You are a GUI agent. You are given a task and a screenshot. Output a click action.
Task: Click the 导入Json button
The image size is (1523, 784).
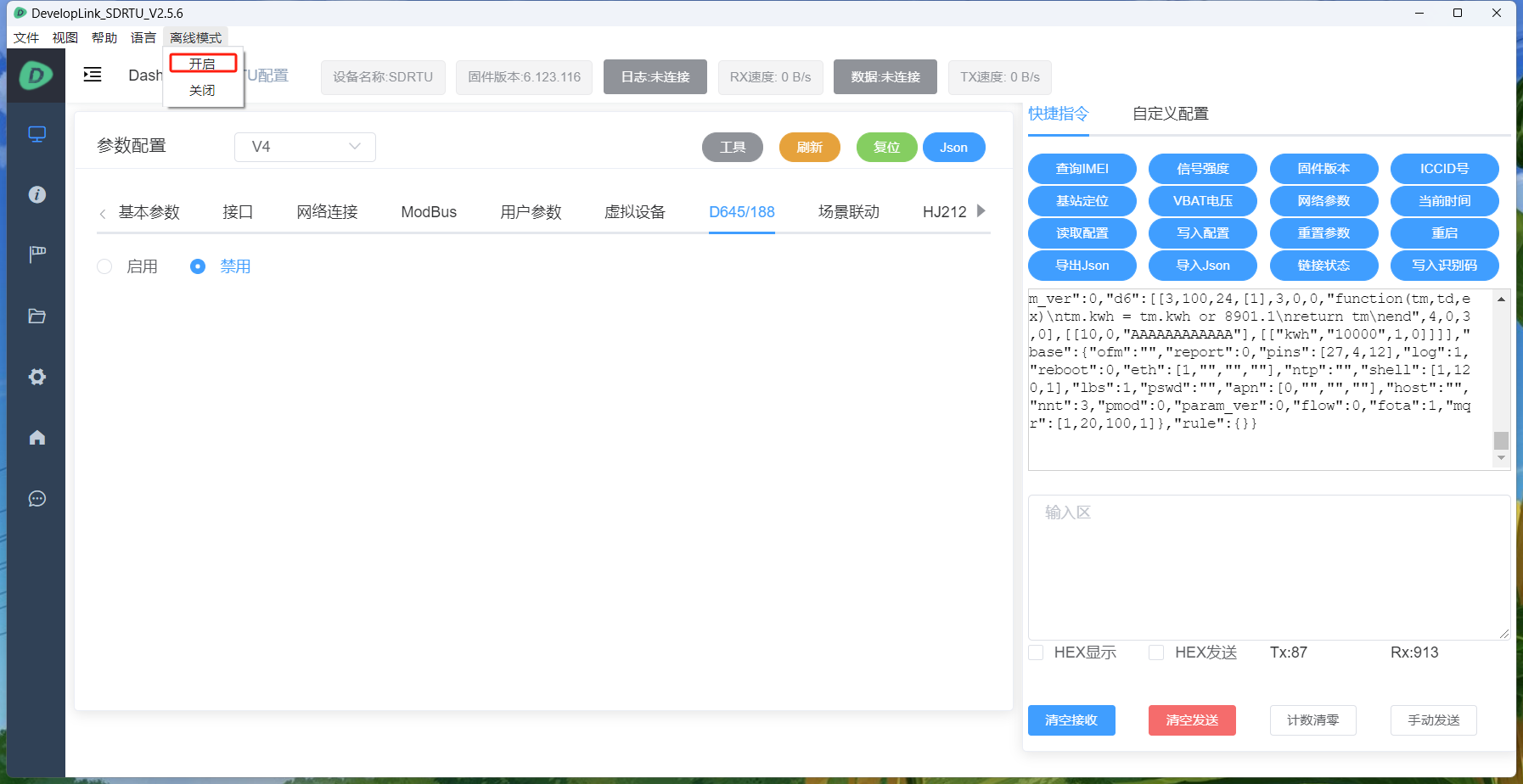click(x=1203, y=266)
